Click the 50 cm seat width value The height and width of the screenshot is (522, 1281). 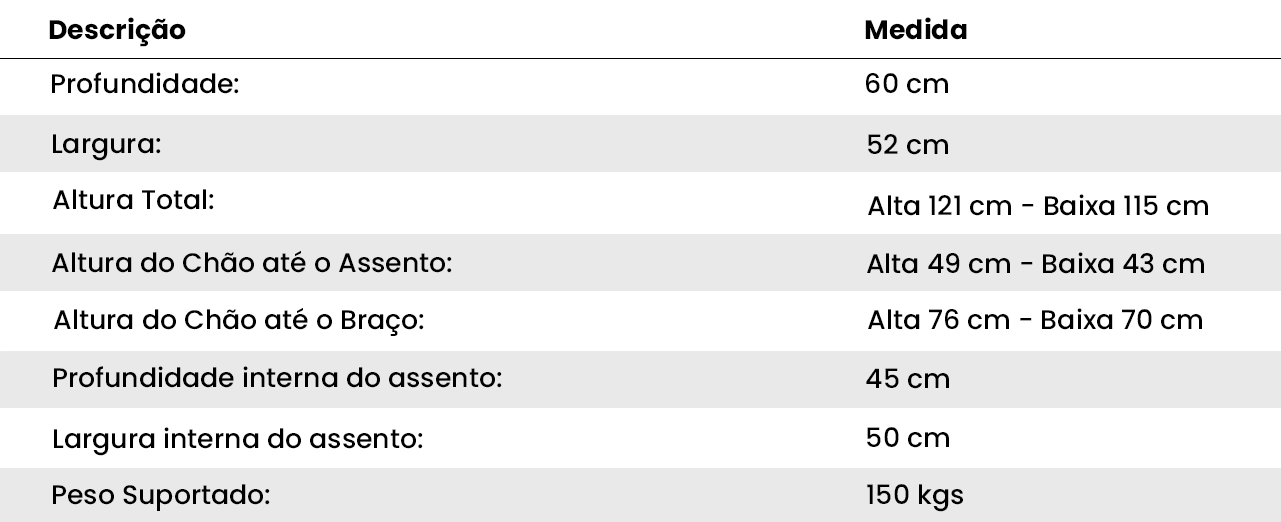(908, 437)
